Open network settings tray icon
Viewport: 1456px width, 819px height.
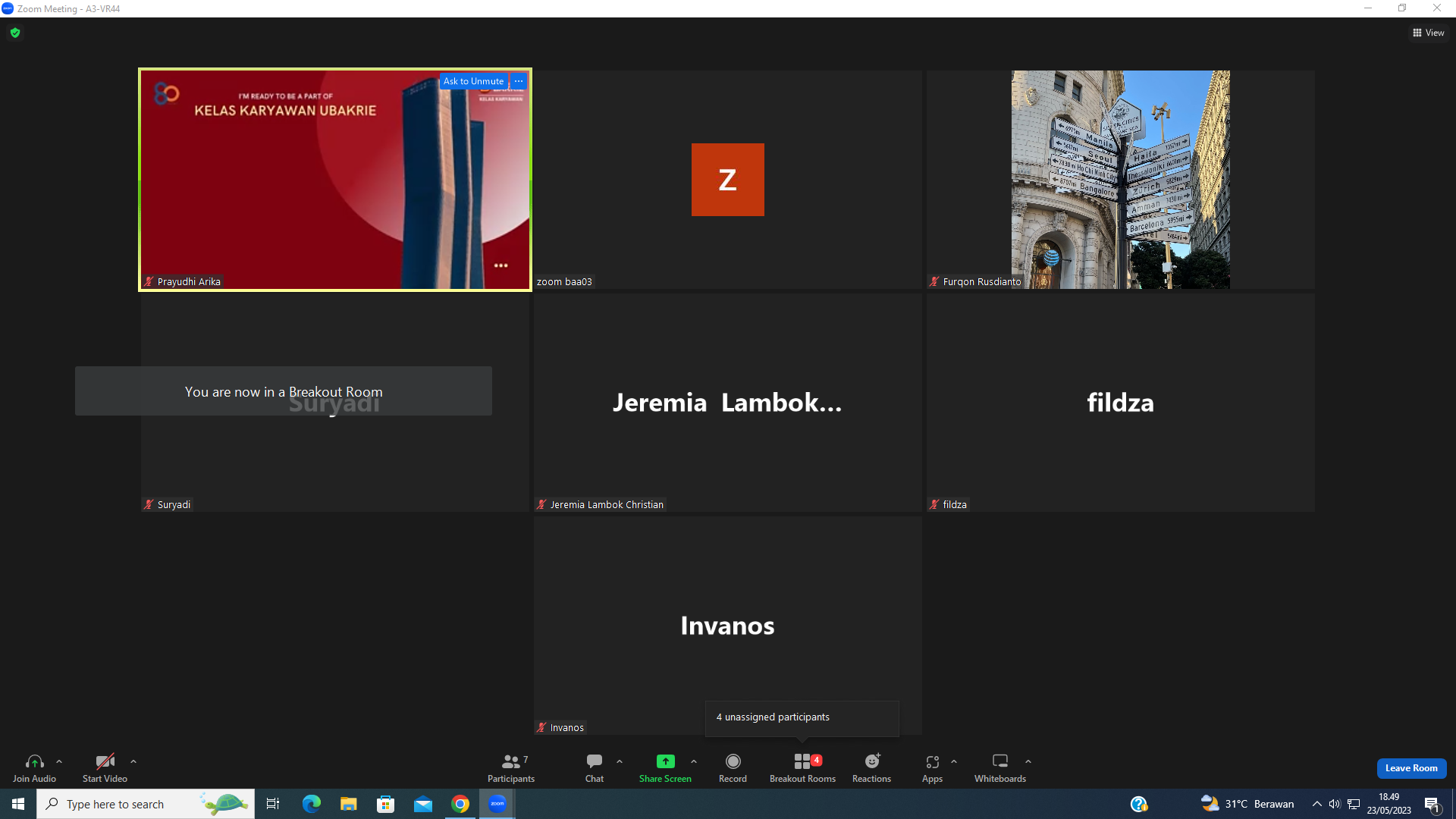[1354, 804]
